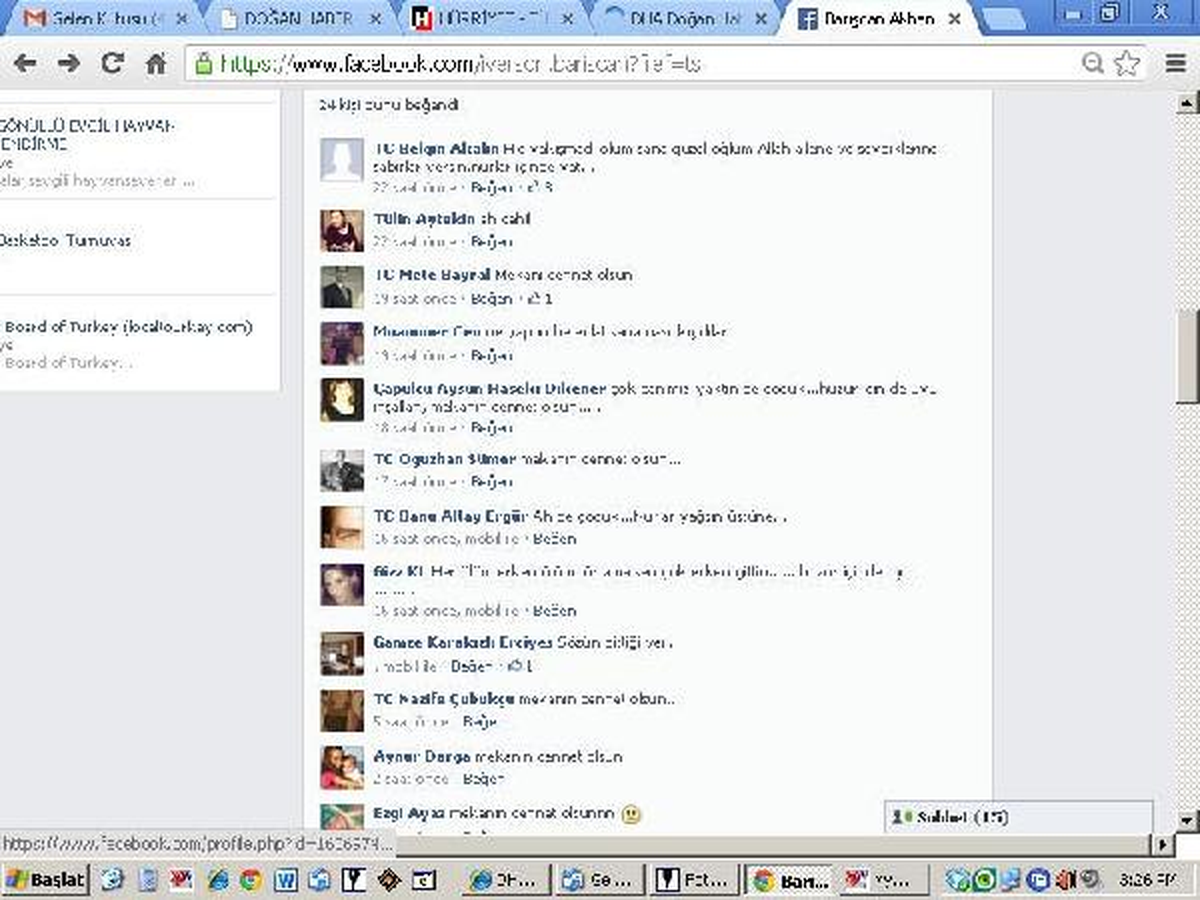1200x900 pixels.
Task: Reload the page with the refresh icon
Action: (113, 63)
